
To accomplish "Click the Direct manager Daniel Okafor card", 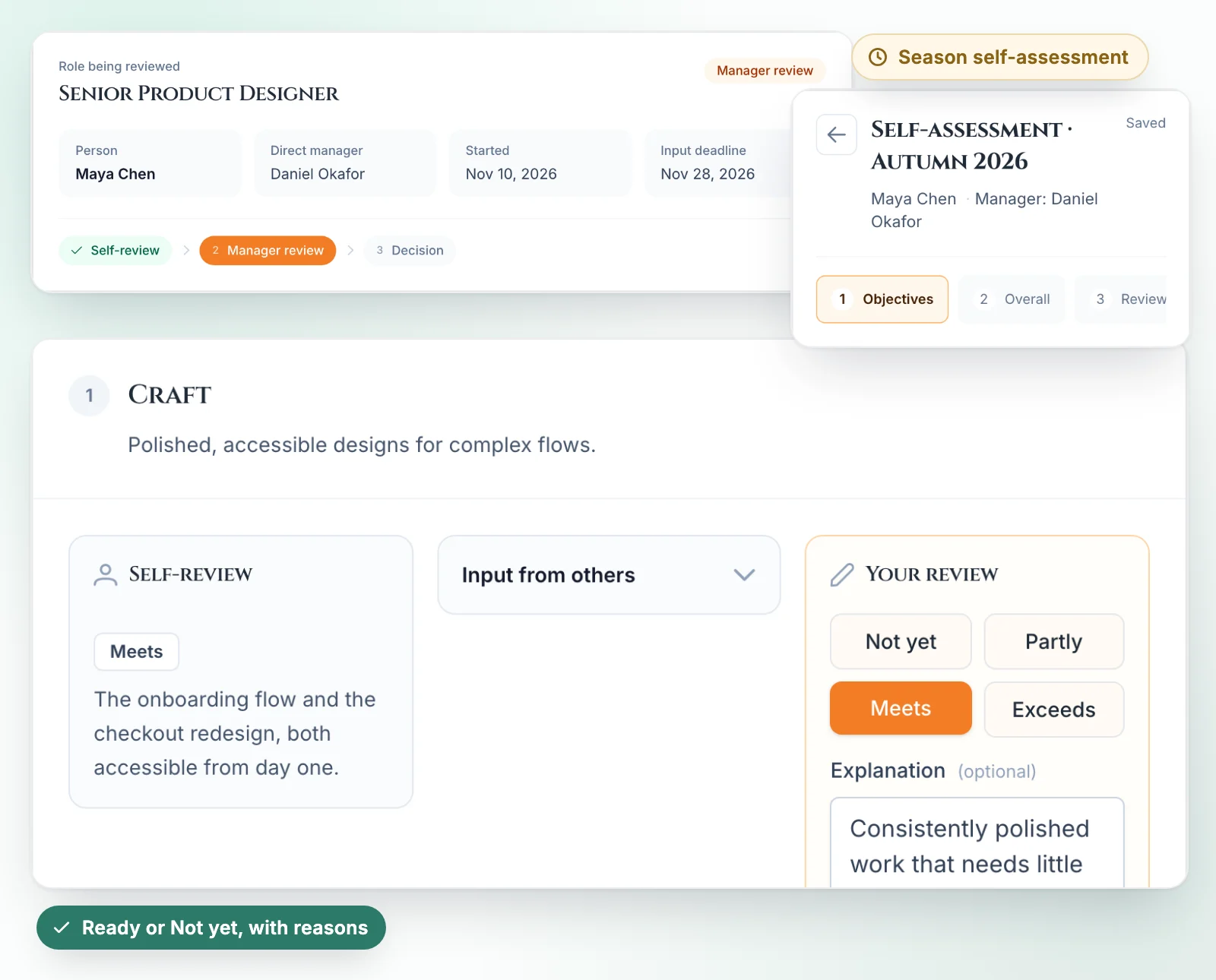I will [x=345, y=163].
